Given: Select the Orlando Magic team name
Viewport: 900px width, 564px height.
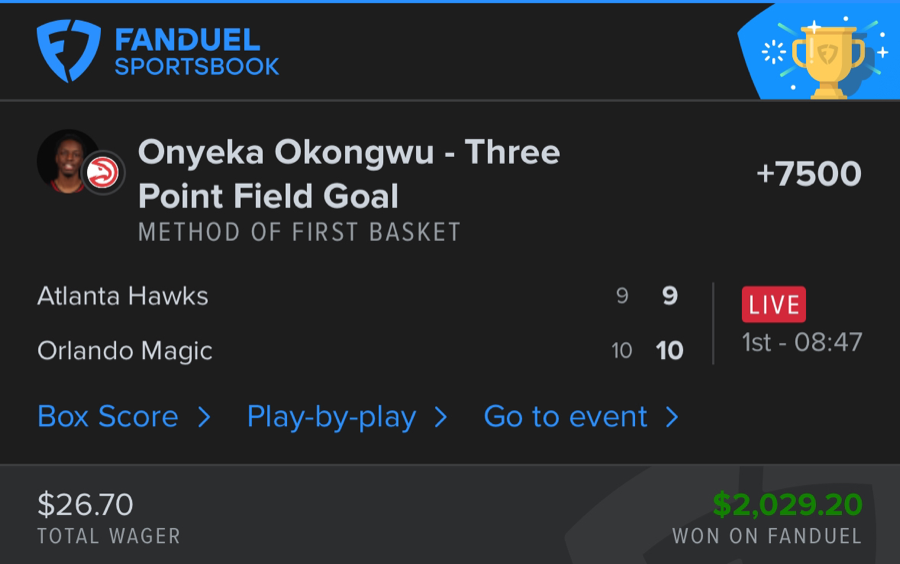Looking at the screenshot, I should coord(125,351).
